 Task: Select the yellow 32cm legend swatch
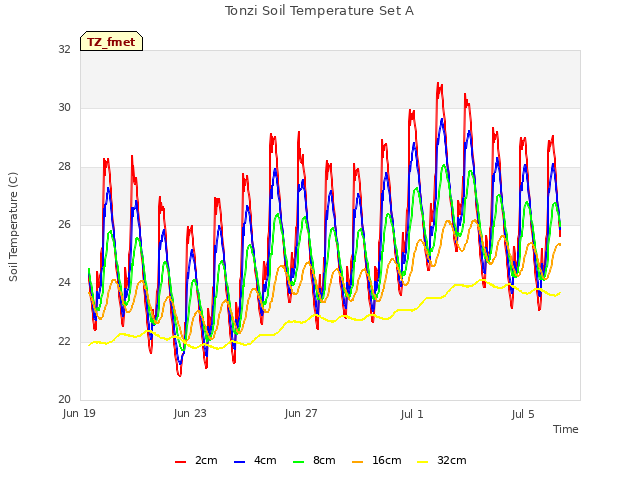pos(423,462)
